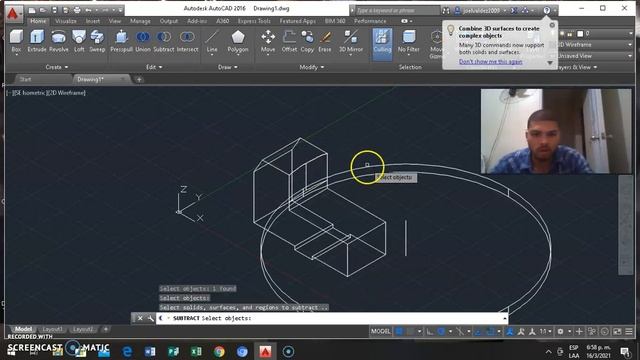Select the Line draw tool
Image resolution: width=640 pixels, height=360 pixels.
(212, 41)
